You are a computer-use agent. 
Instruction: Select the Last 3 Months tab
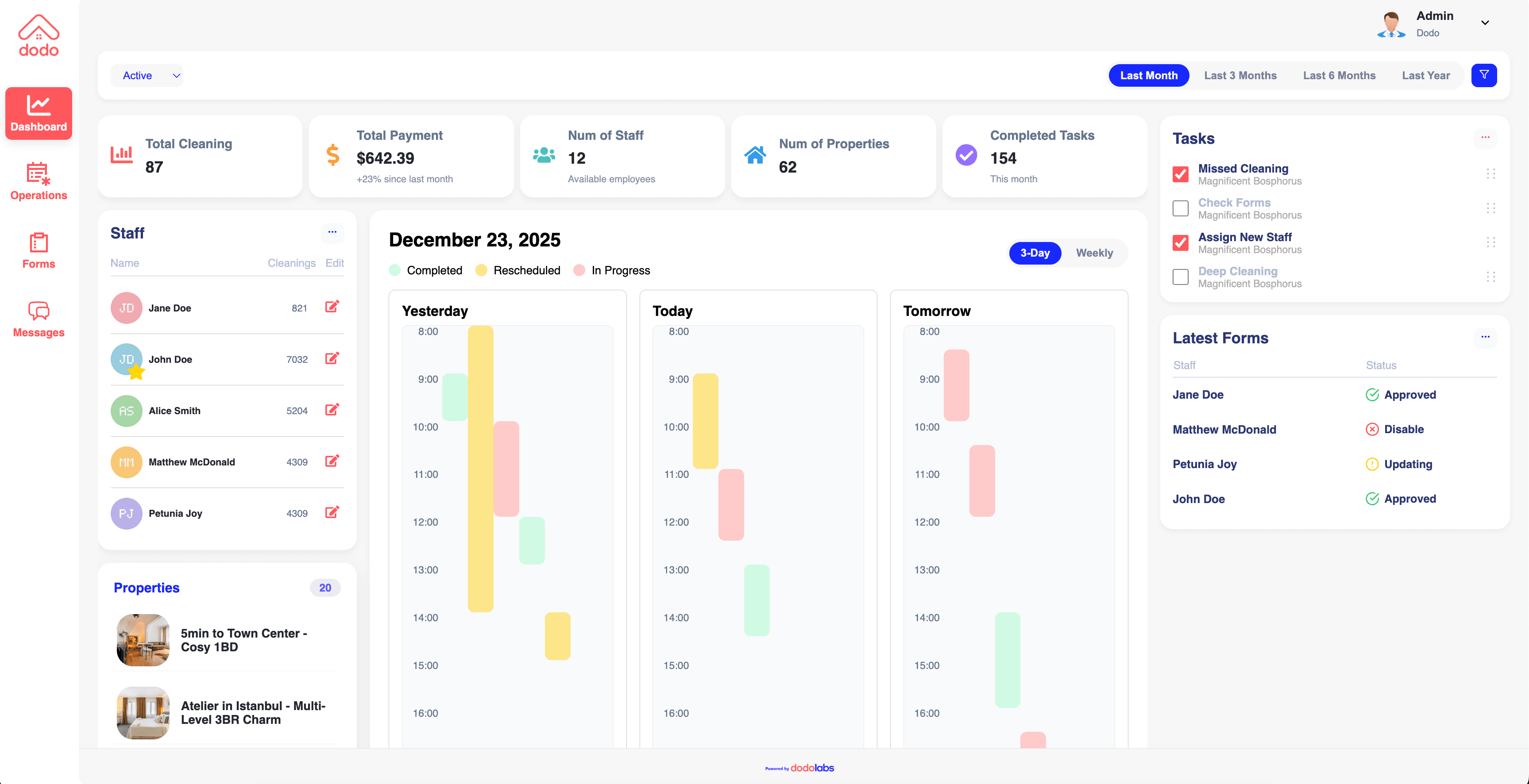click(1240, 75)
